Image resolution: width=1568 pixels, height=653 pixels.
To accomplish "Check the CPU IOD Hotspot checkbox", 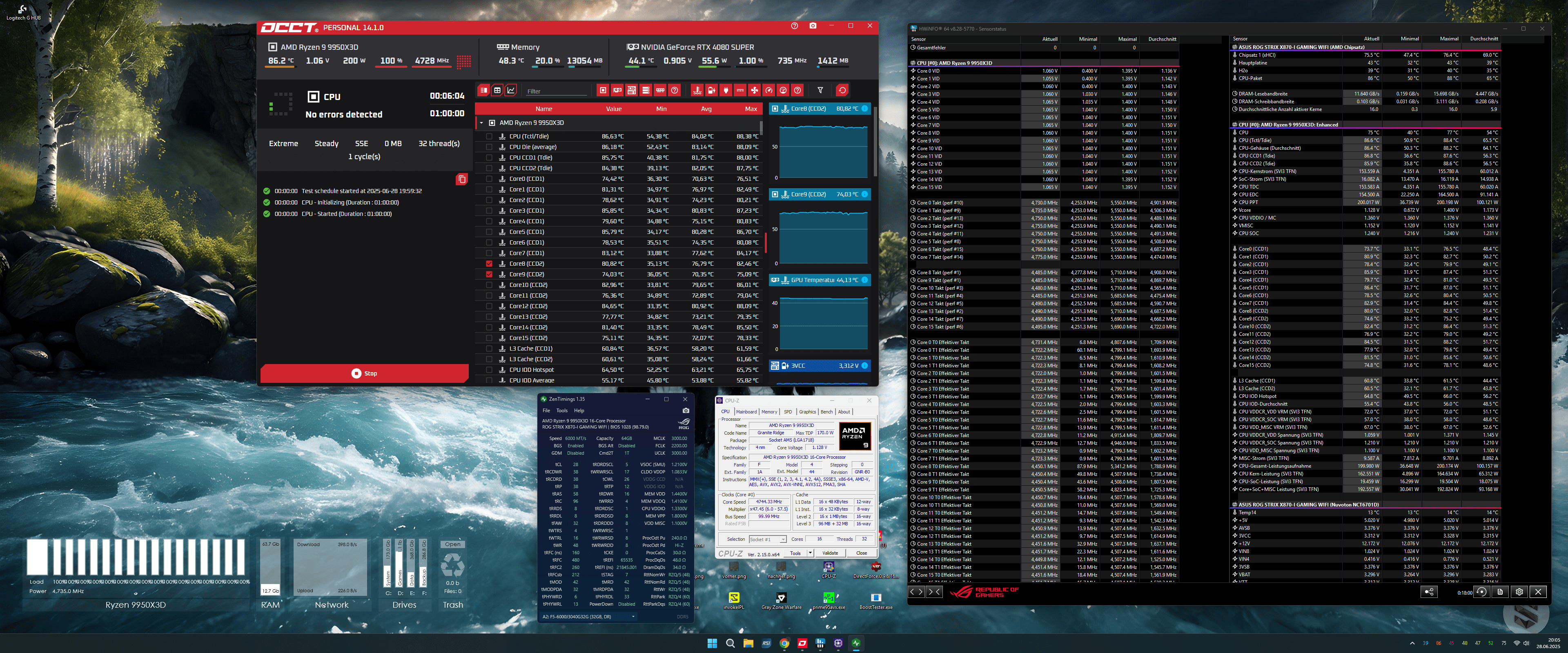I will [489, 369].
